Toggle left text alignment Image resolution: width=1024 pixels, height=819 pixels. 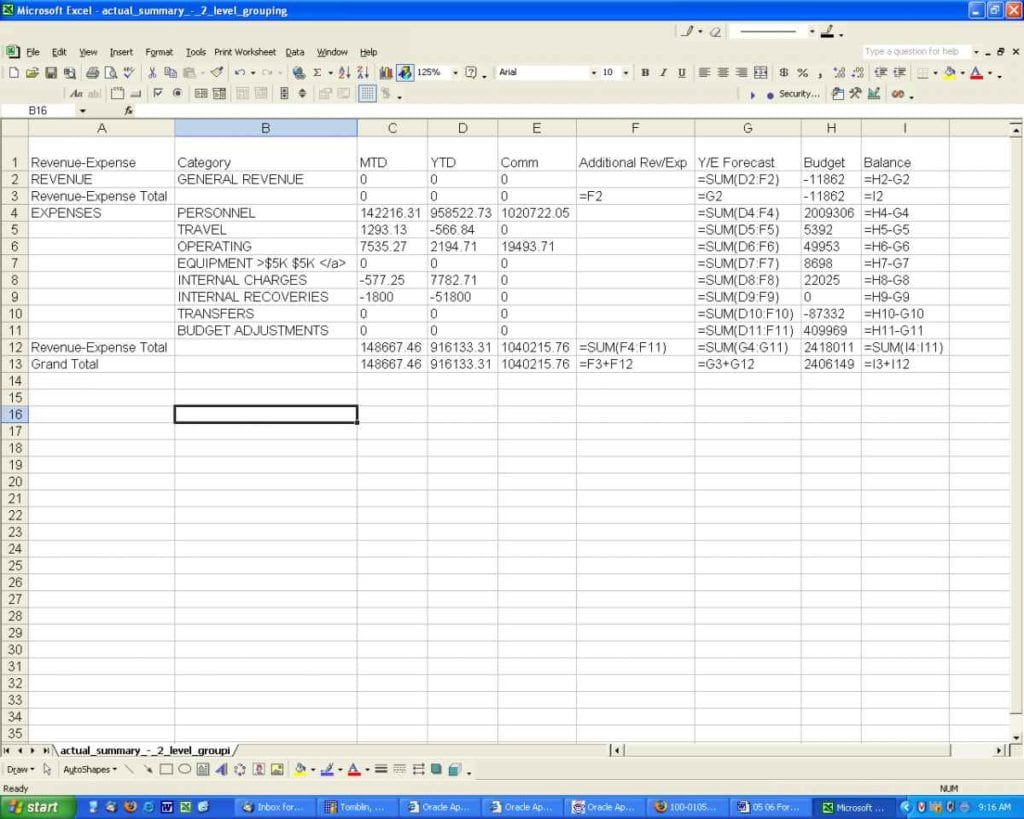(x=704, y=73)
